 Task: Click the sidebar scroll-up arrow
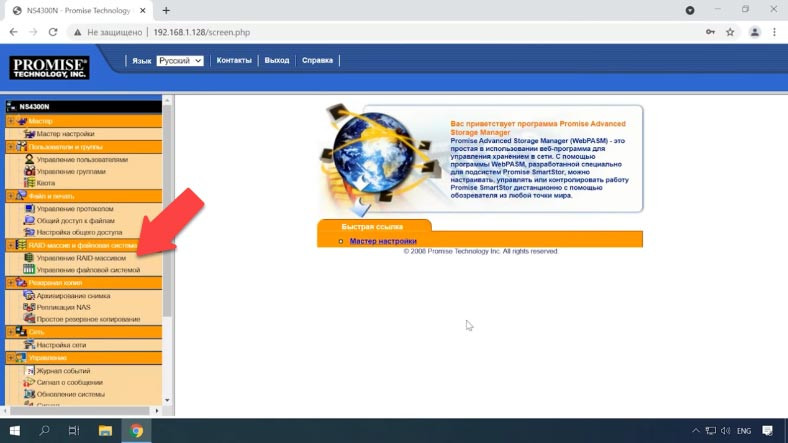[167, 100]
